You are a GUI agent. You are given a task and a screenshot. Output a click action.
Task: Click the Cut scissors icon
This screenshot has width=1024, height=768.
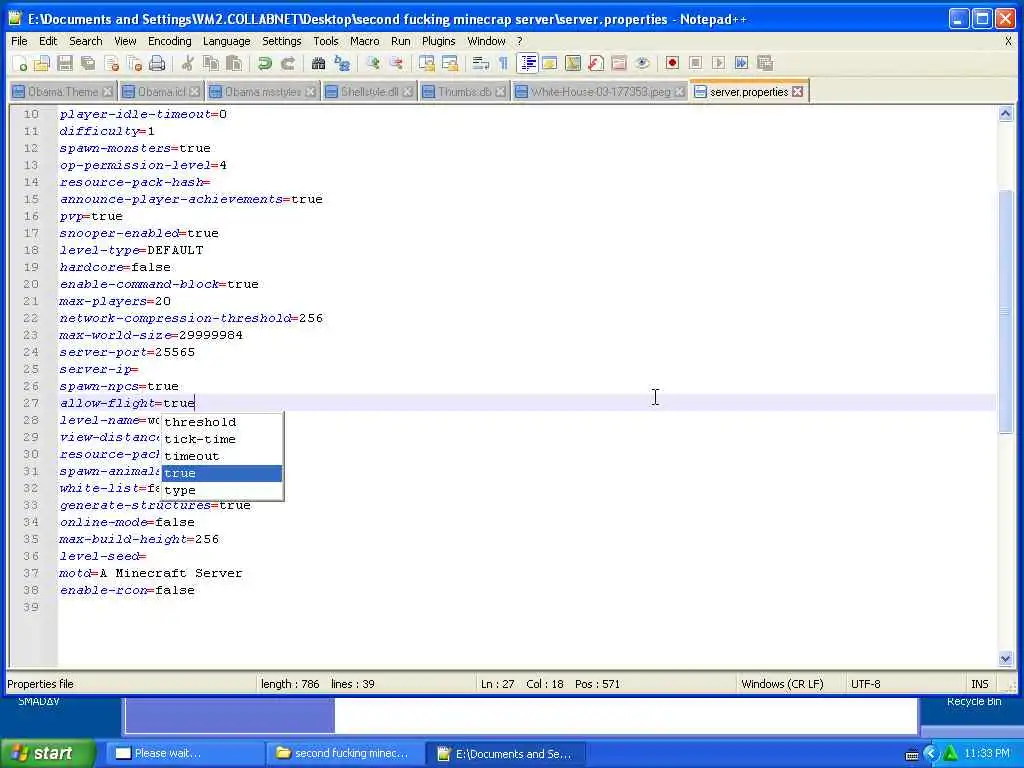[187, 63]
